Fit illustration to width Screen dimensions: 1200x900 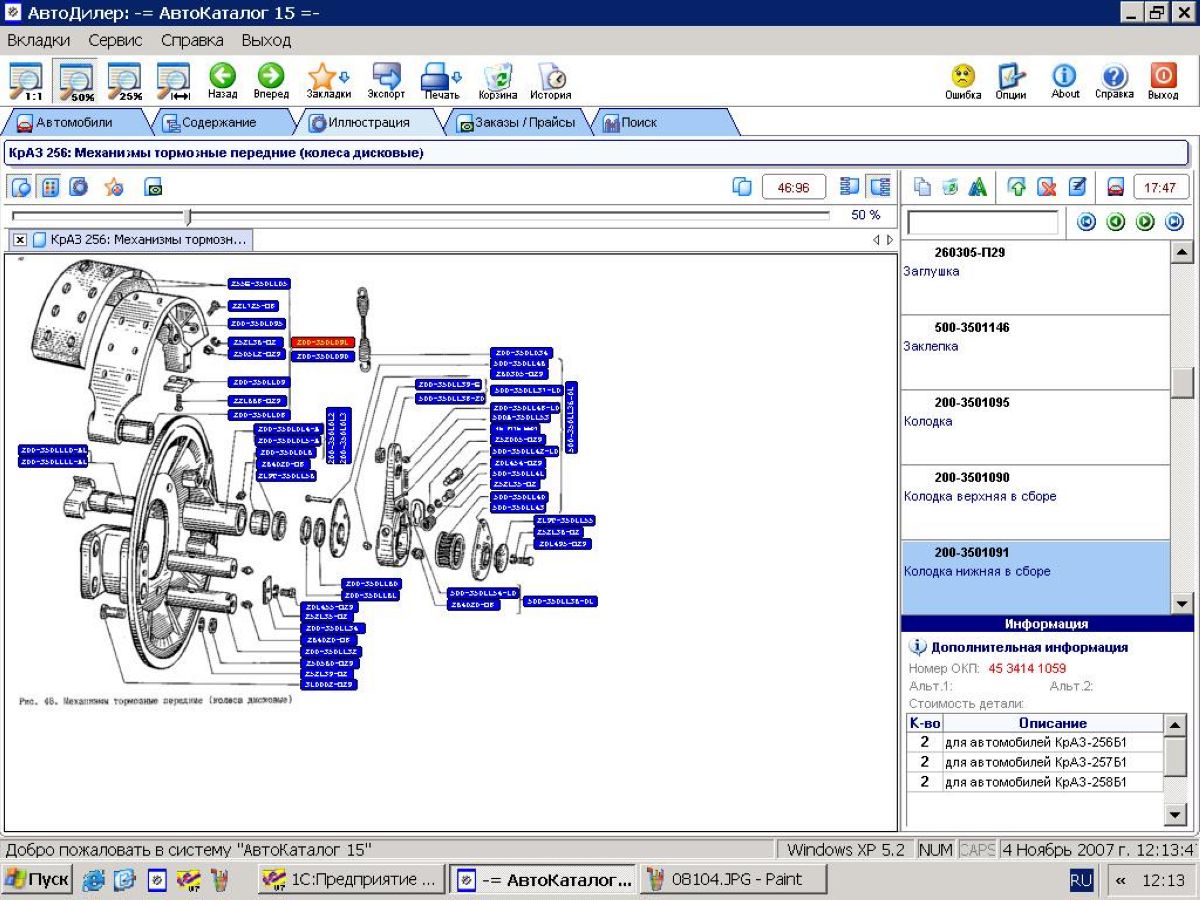point(174,81)
